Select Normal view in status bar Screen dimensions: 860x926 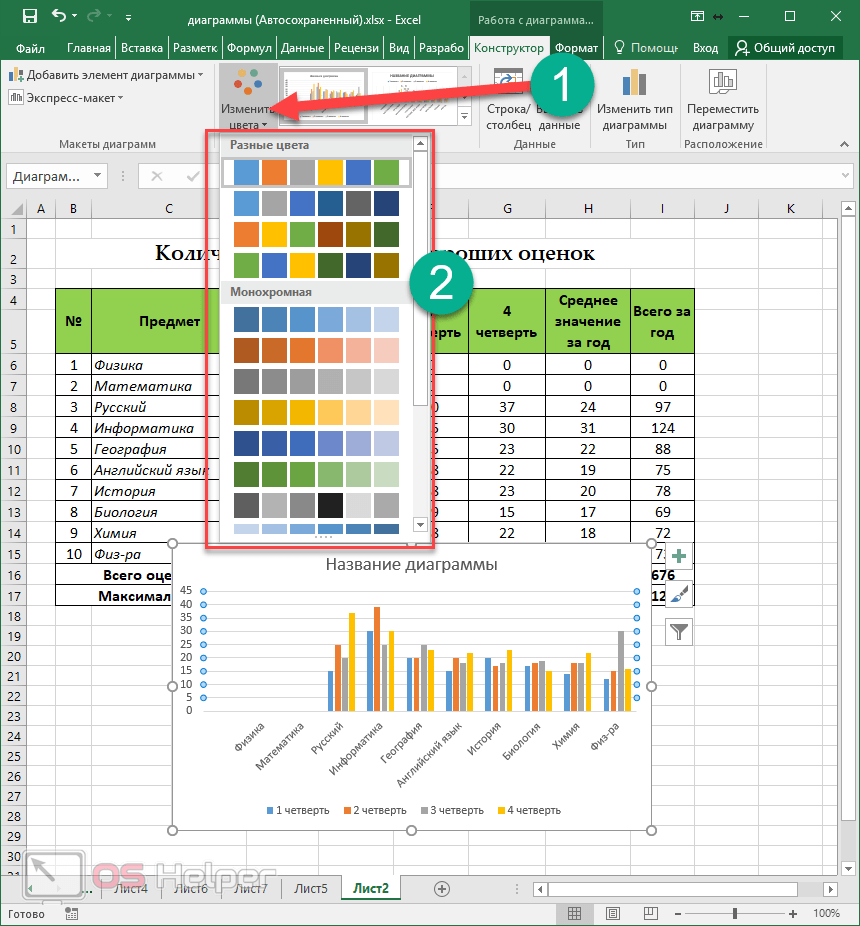tap(574, 913)
